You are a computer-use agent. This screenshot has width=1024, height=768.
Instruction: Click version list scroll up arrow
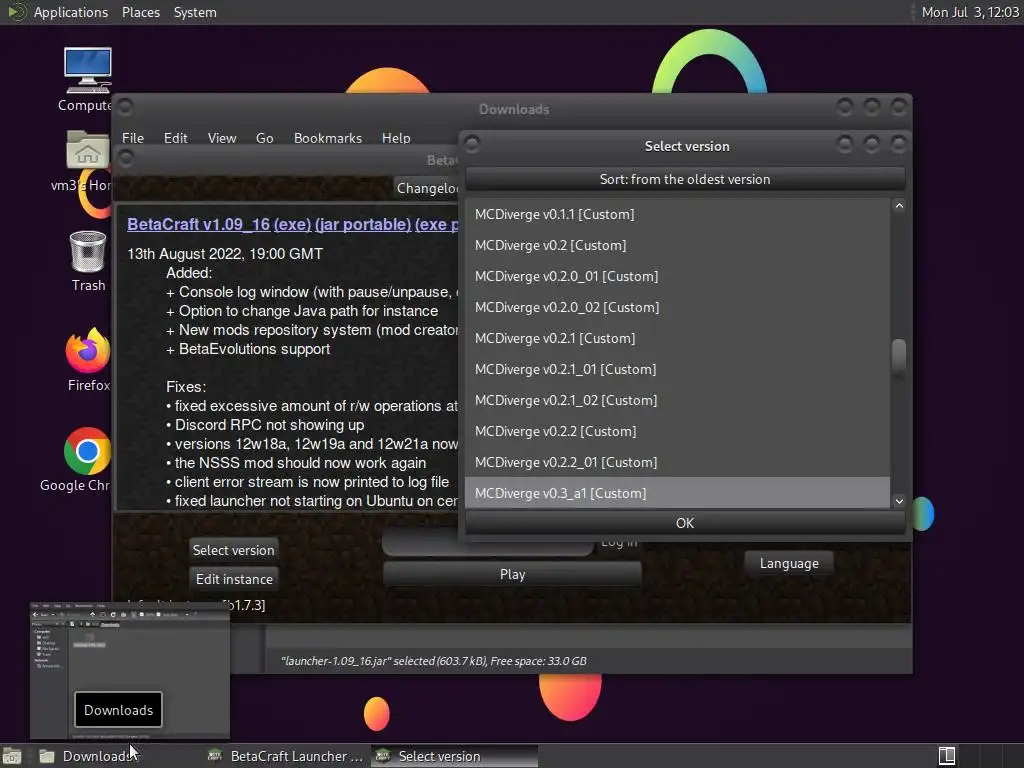pyautogui.click(x=899, y=206)
